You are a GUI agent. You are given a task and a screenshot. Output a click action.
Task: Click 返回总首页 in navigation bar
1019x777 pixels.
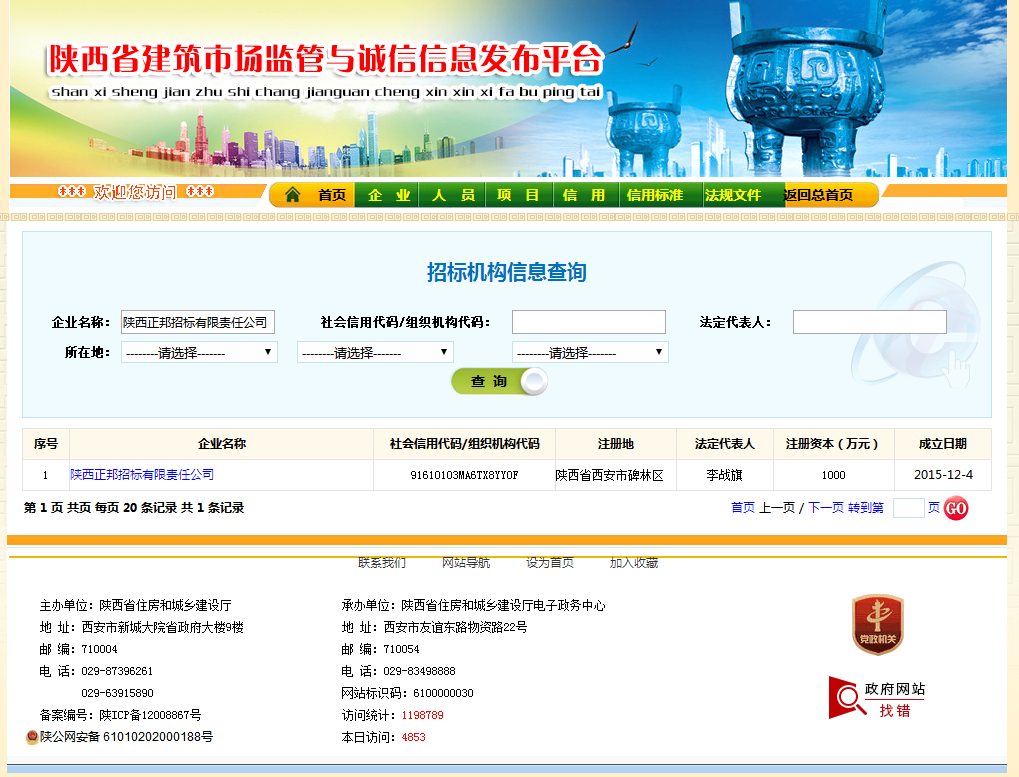[818, 195]
